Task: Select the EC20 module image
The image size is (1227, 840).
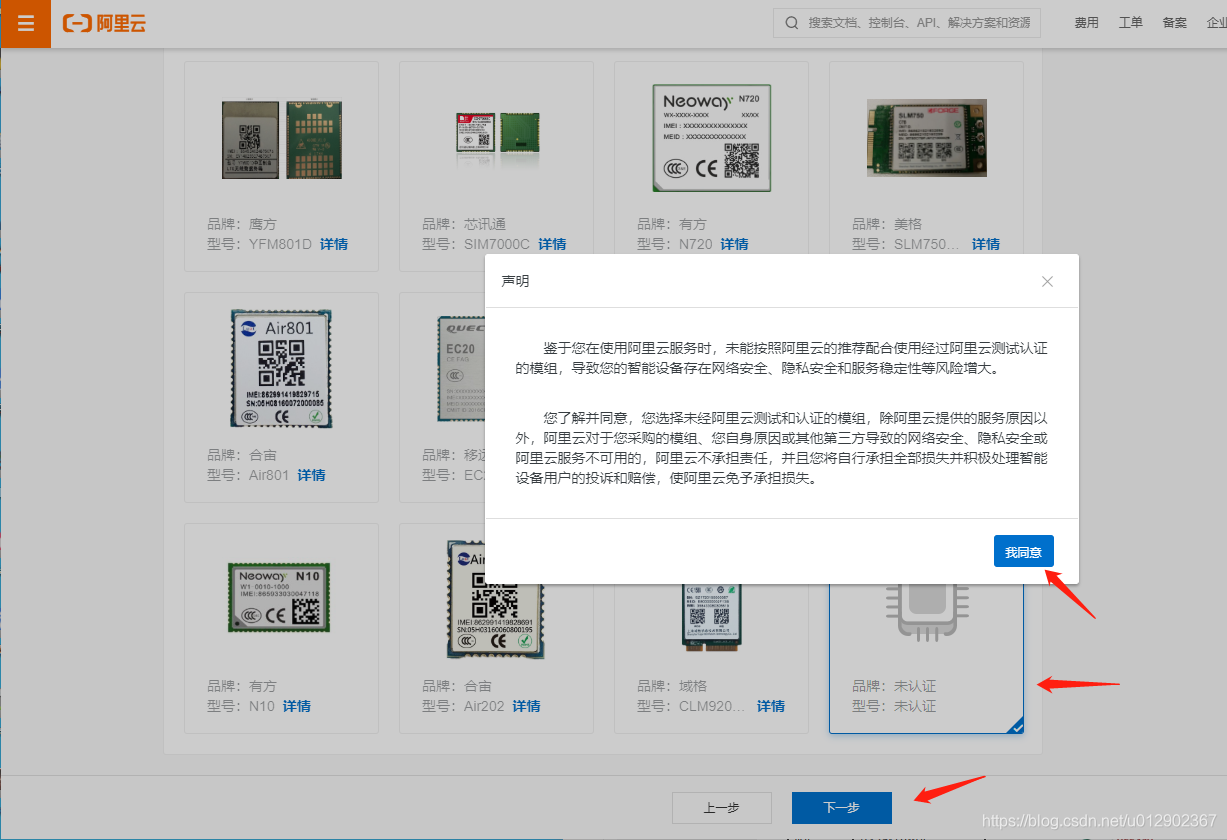Action: tap(461, 370)
